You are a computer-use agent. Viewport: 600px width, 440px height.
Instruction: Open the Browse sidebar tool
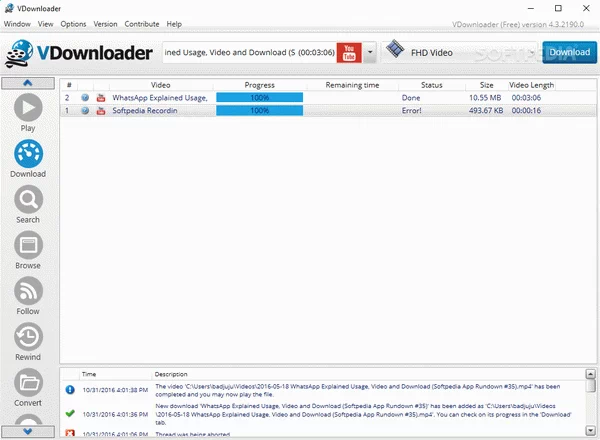click(x=28, y=245)
